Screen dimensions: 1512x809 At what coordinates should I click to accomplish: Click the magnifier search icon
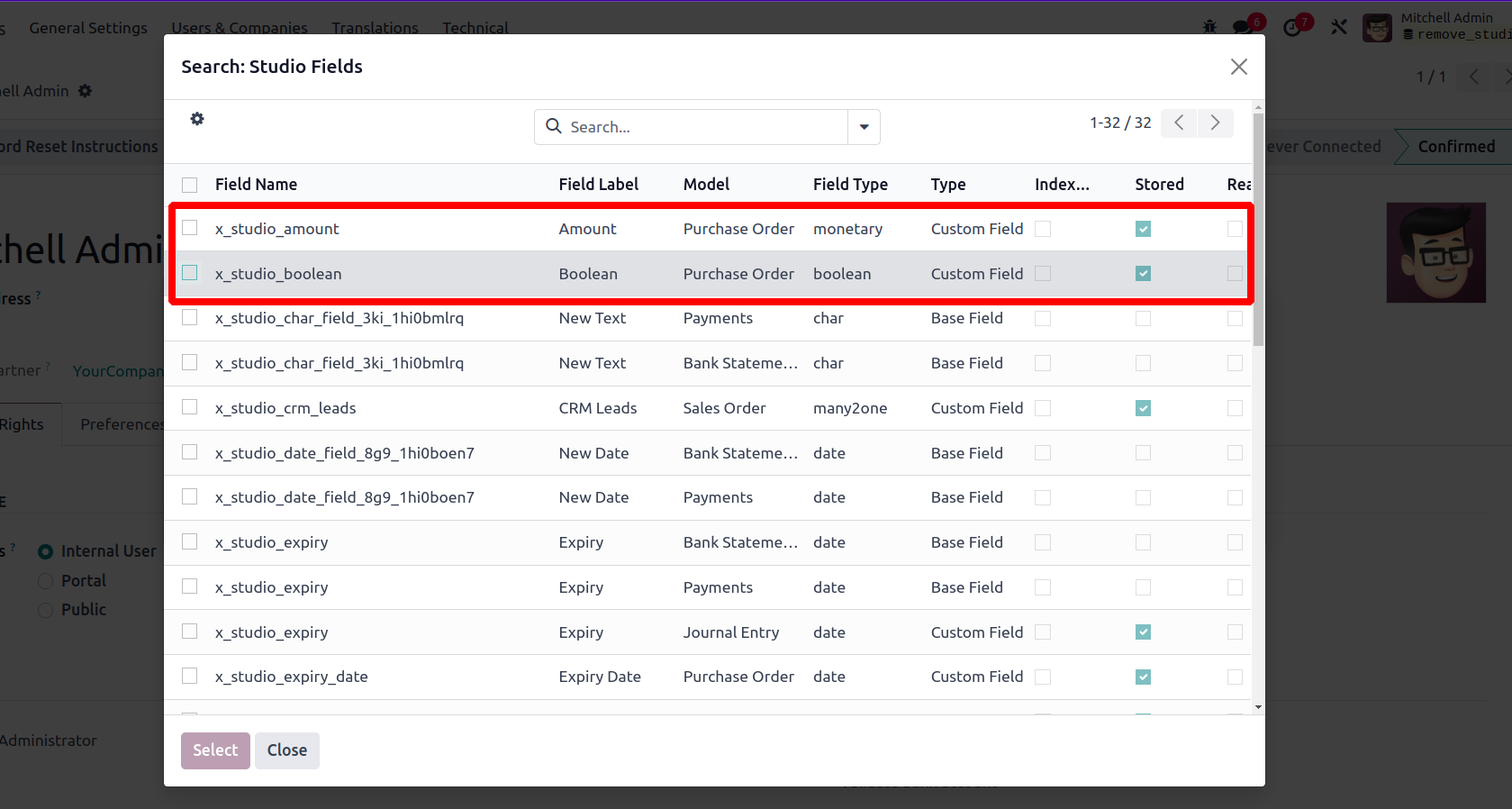(x=554, y=127)
